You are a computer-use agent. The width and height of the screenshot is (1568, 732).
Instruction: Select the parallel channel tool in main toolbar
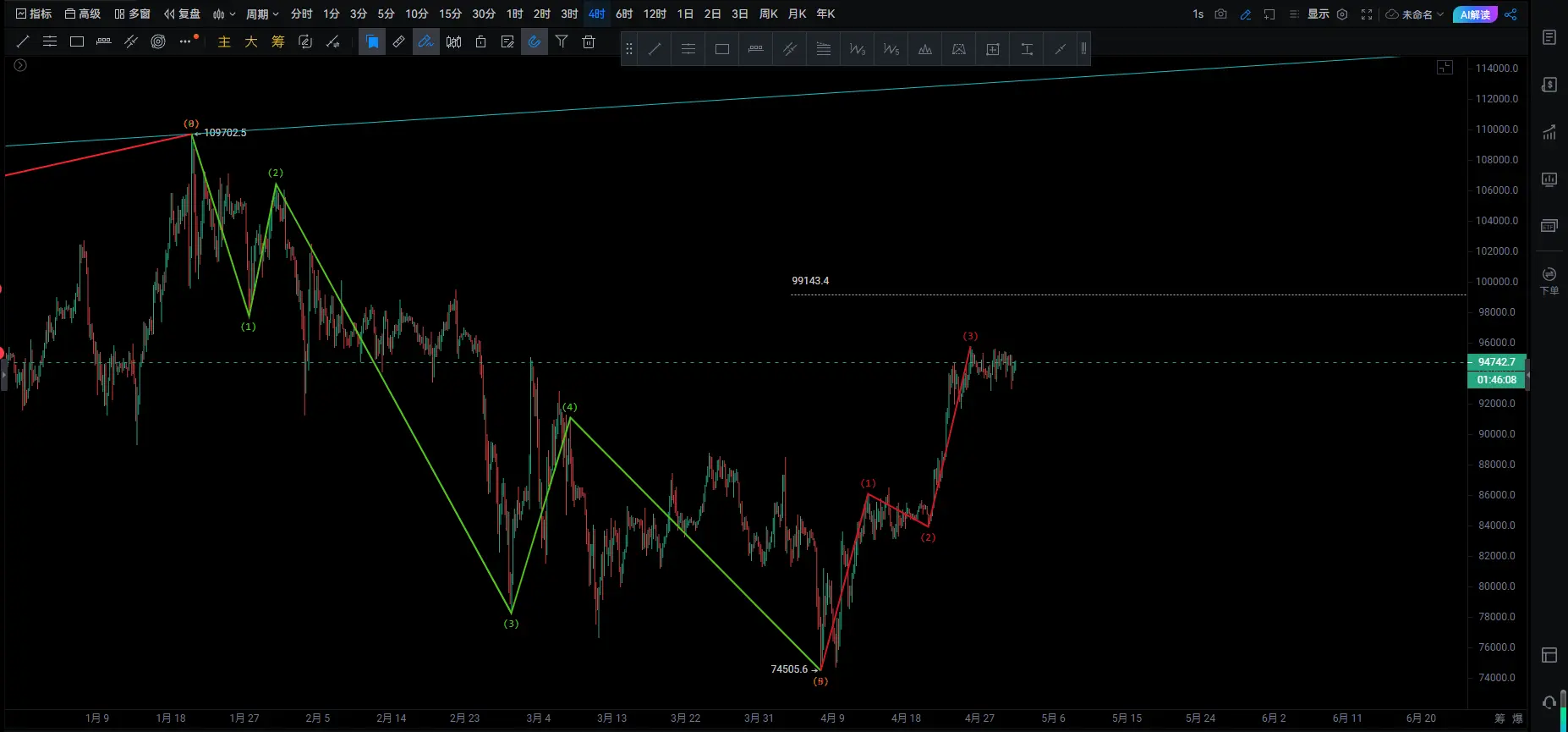(x=131, y=41)
